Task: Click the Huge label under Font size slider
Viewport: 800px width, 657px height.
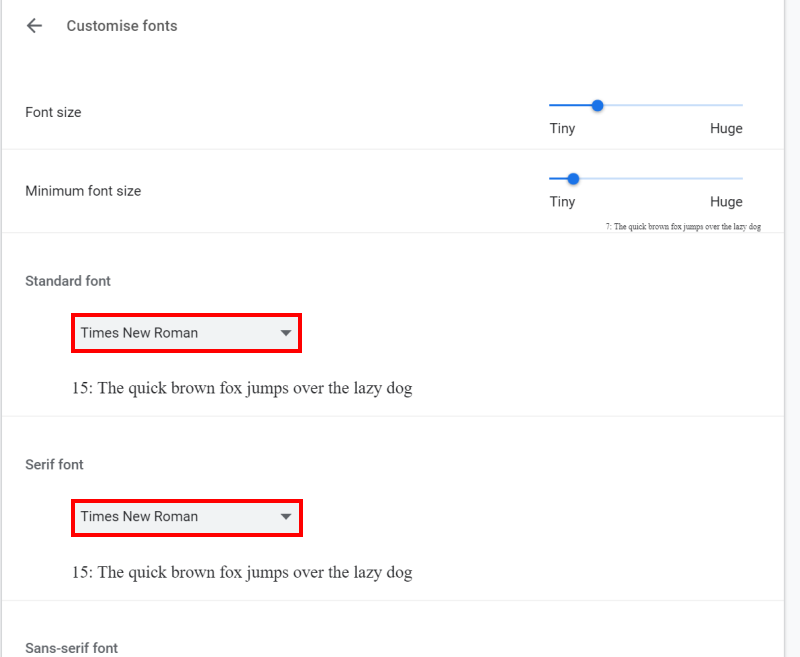Action: click(x=726, y=129)
